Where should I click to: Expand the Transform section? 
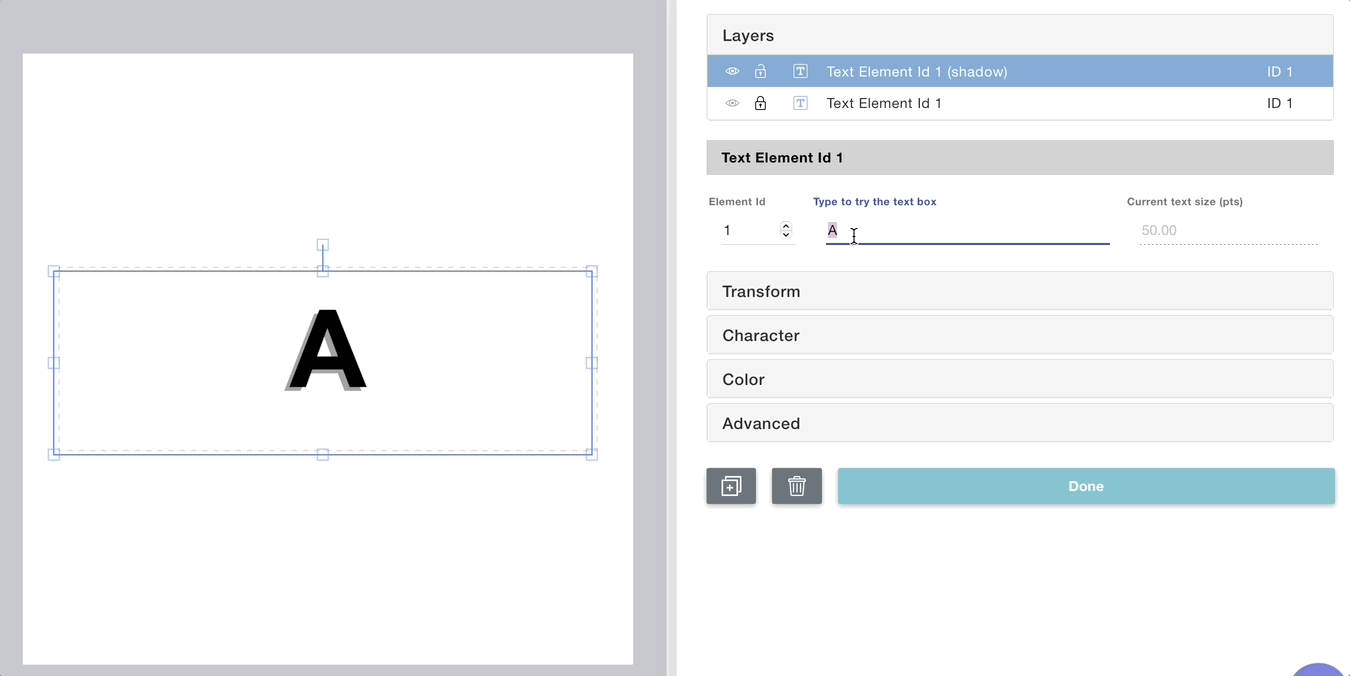[1019, 291]
